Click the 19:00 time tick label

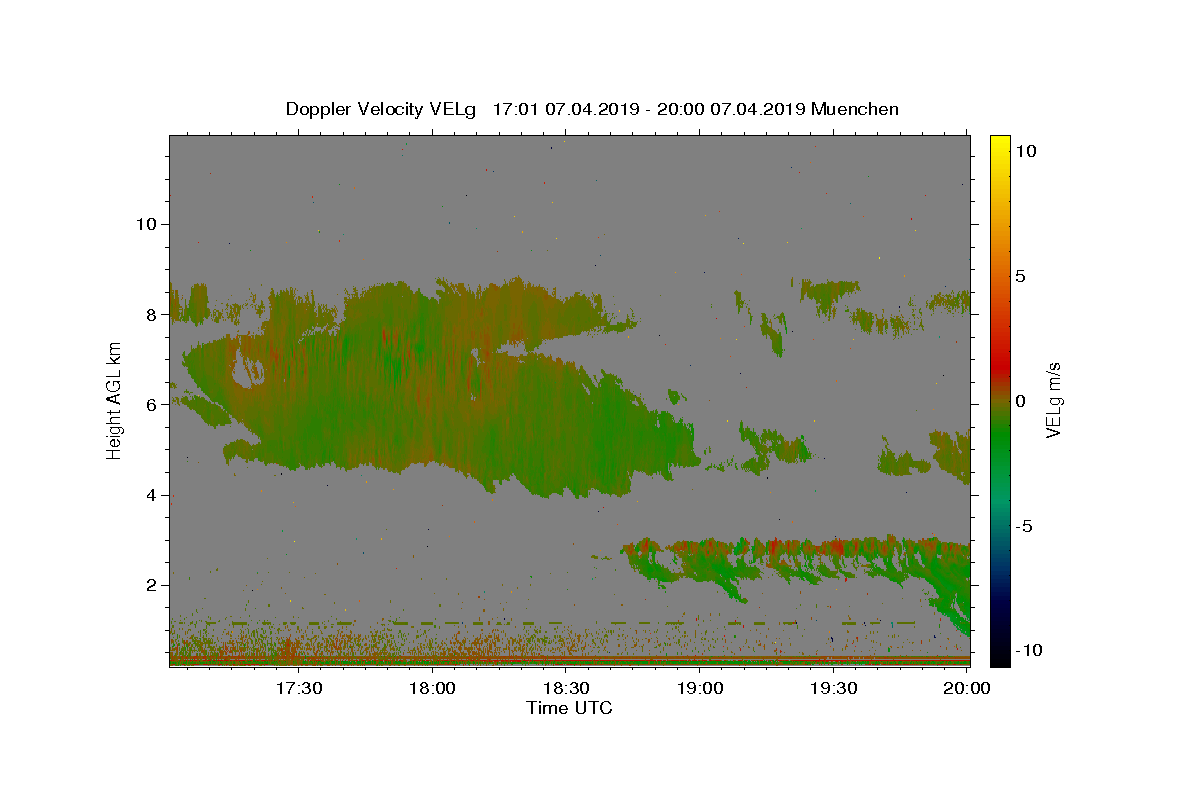[x=700, y=688]
